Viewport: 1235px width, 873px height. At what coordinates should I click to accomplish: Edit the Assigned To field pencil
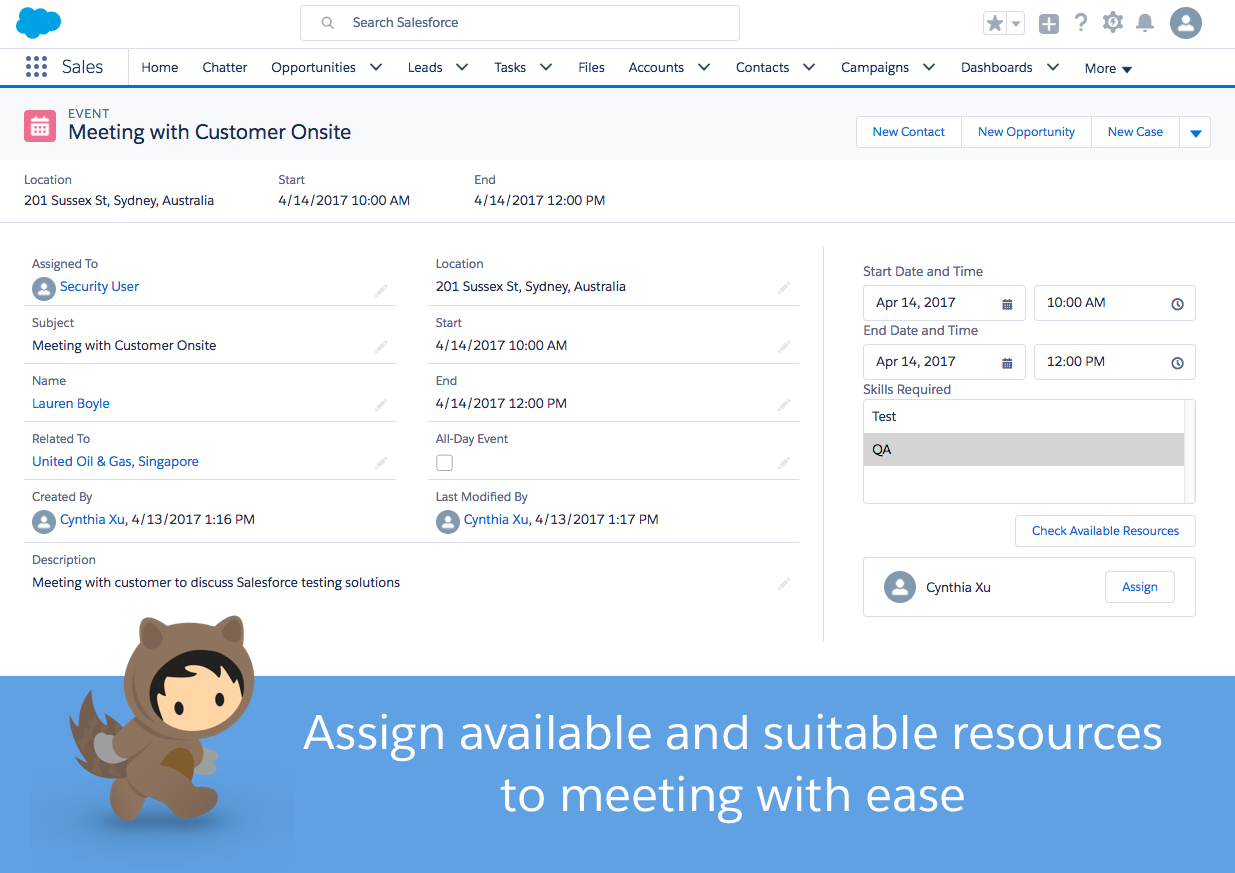[381, 290]
